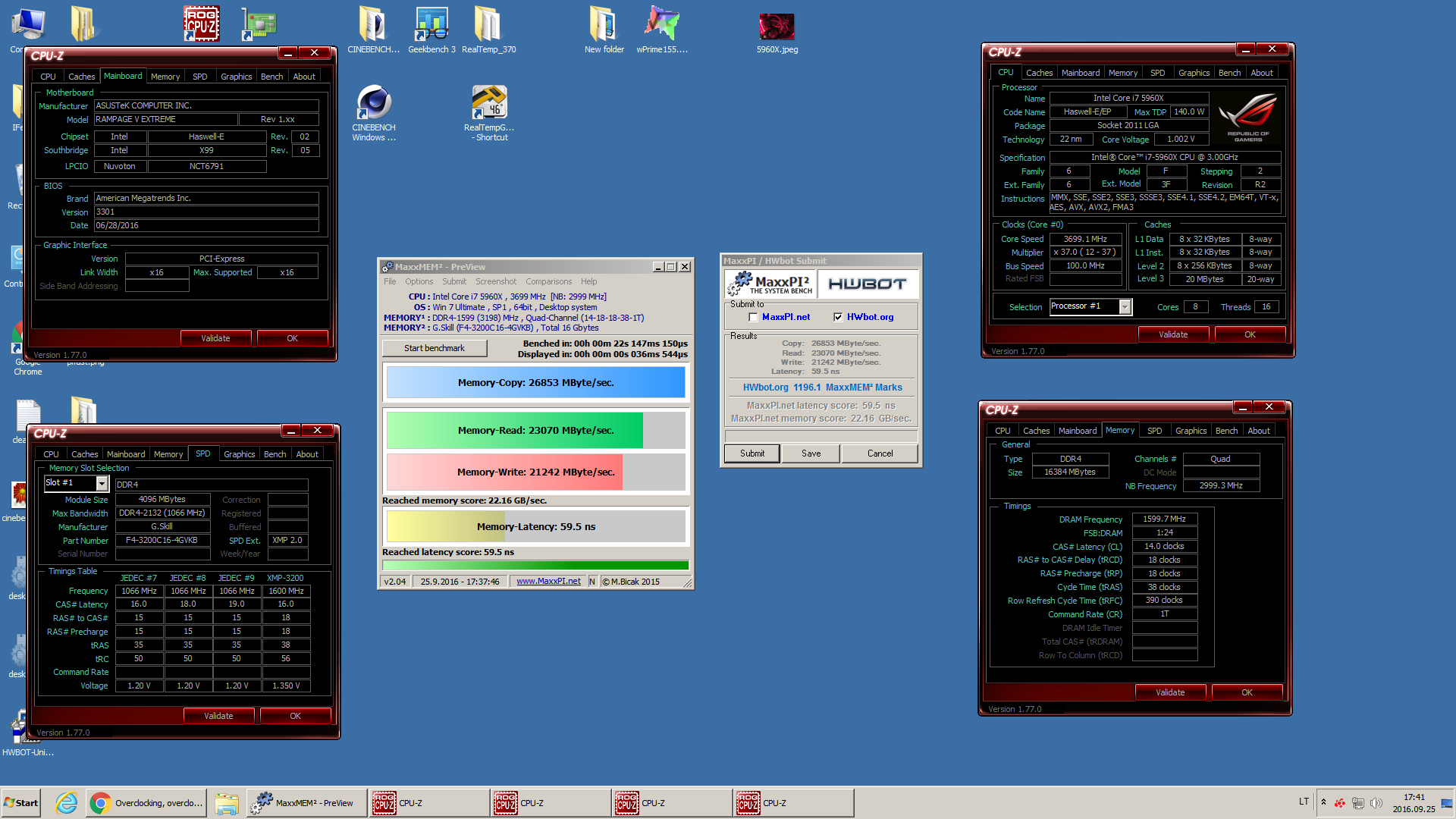Screen dimensions: 1456x819
Task: Open the second desktop folder icon
Action: point(83,24)
